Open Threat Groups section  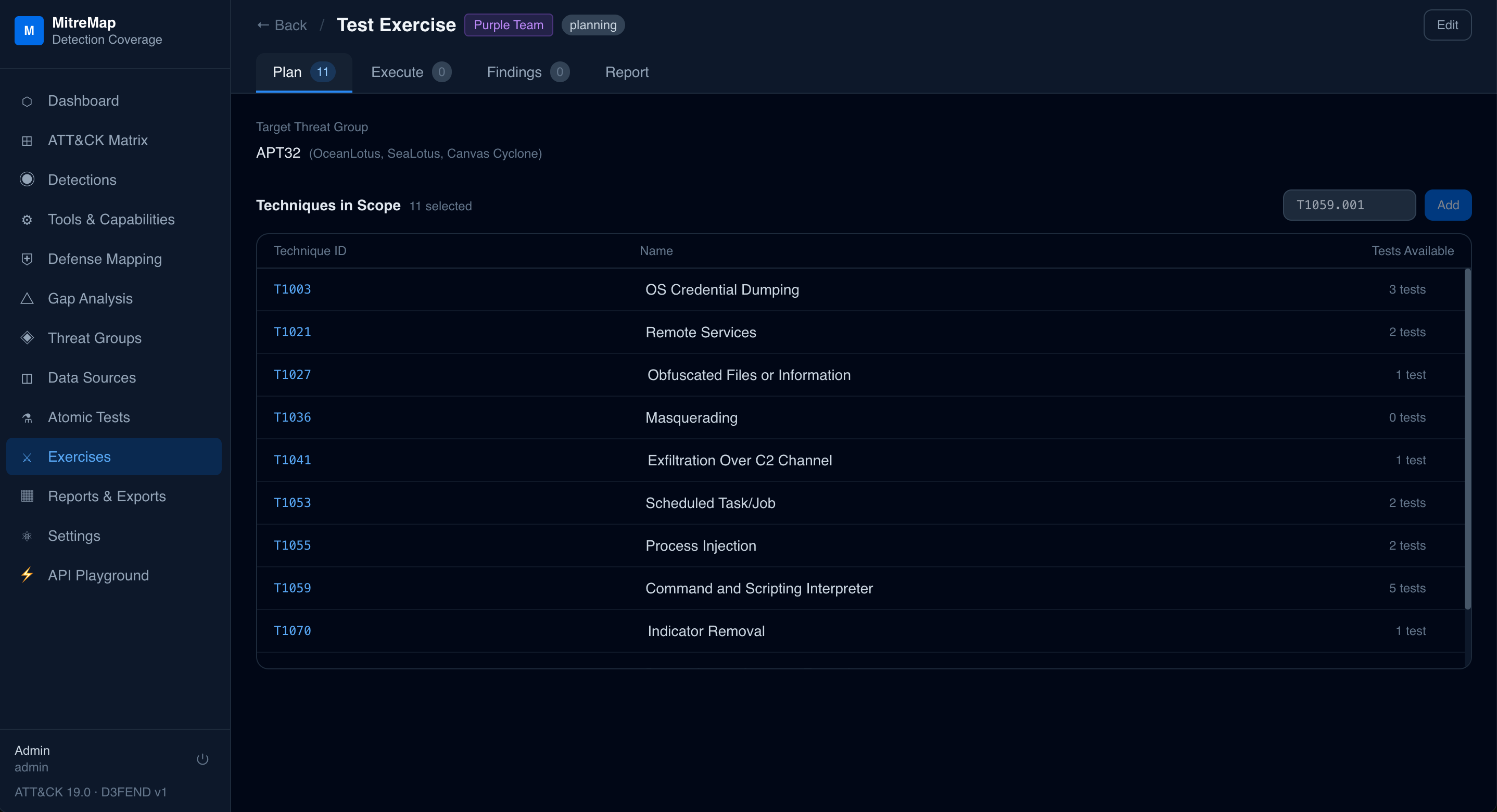[114, 338]
